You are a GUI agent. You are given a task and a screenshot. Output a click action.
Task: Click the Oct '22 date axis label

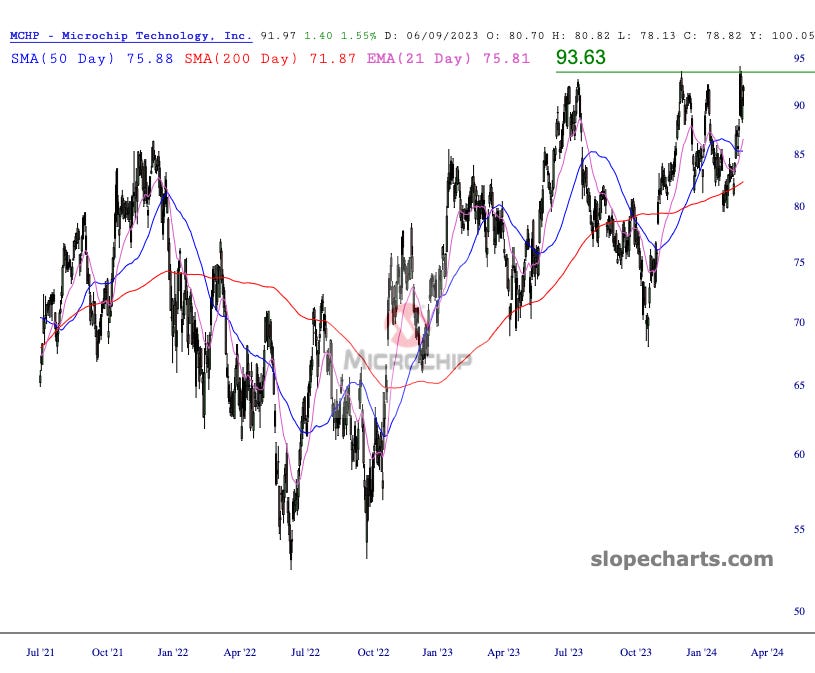373,652
